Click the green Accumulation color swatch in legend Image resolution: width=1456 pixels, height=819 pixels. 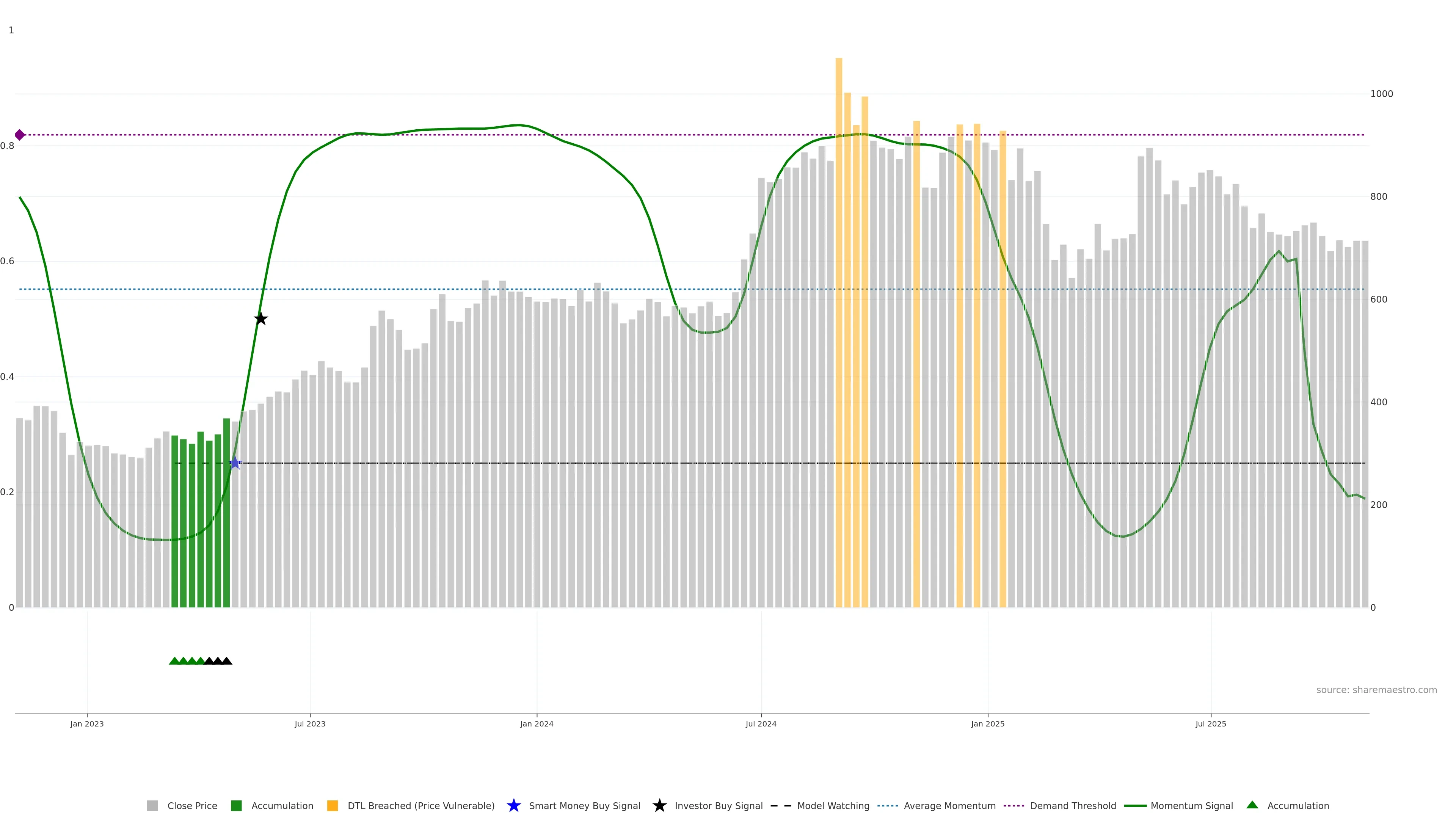tap(236, 805)
